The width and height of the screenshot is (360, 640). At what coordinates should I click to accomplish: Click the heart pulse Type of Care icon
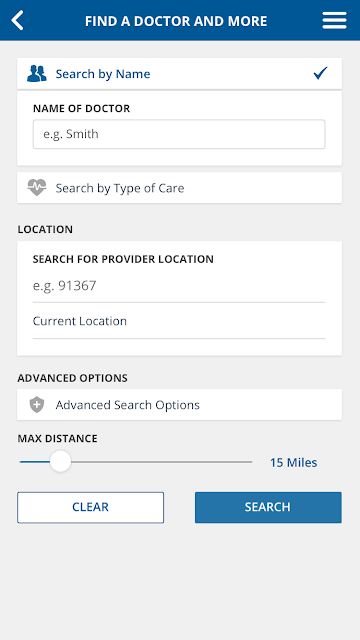[37, 188]
